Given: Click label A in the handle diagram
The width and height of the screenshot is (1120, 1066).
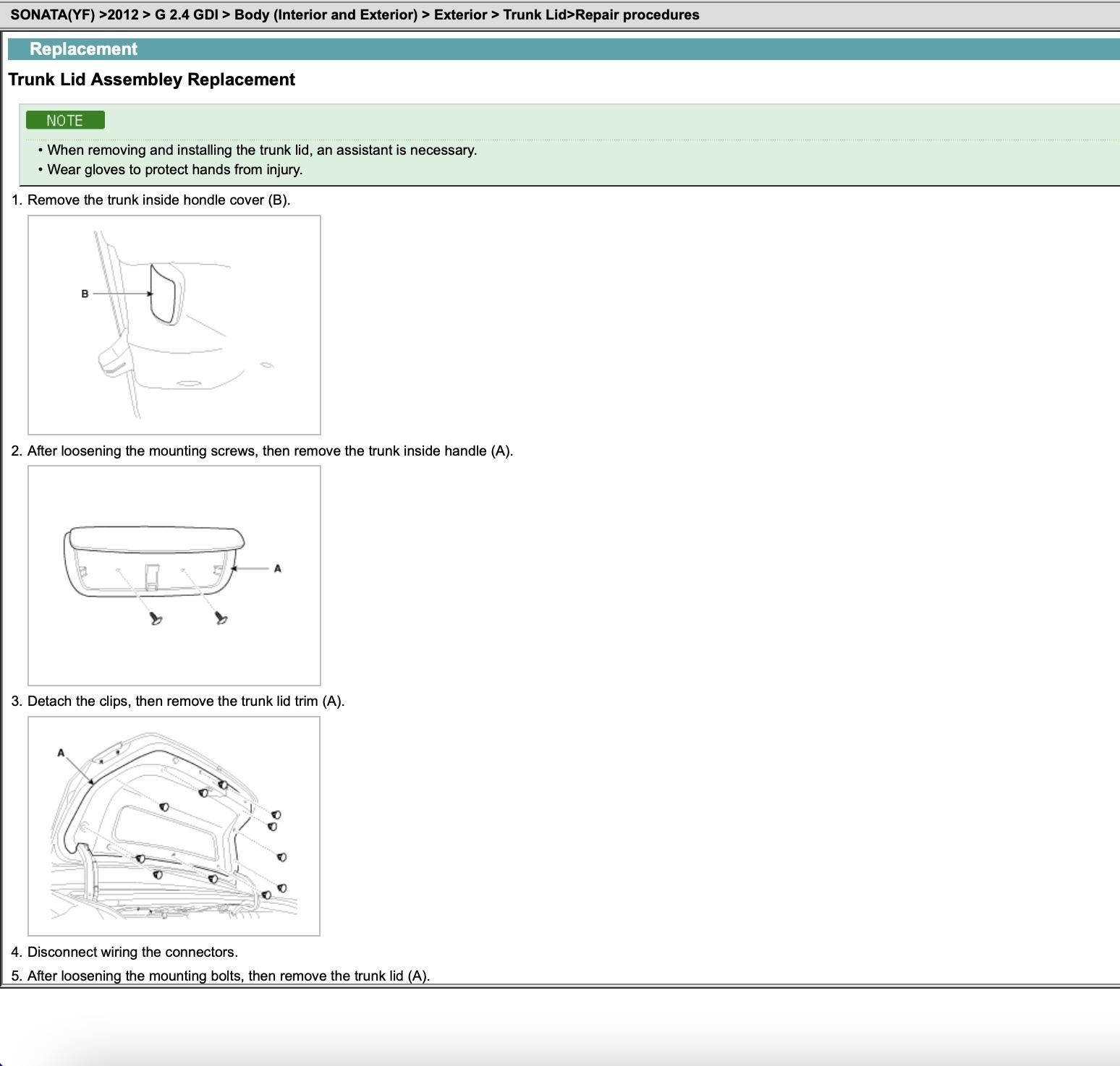Looking at the screenshot, I should pyautogui.click(x=277, y=568).
